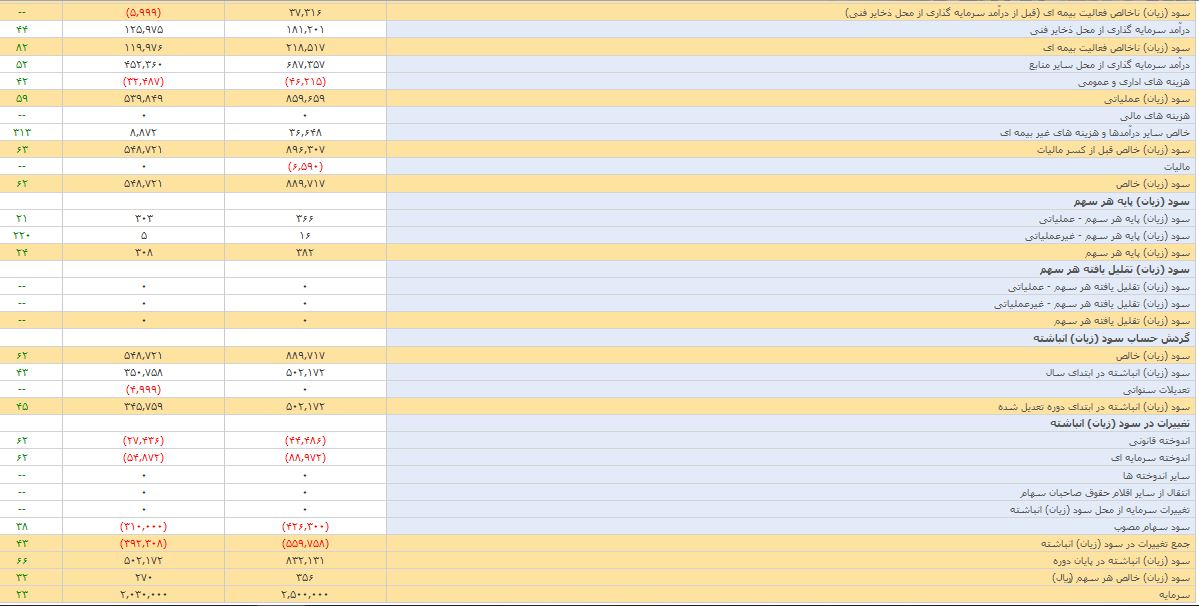Click the red current-period value for "سود سهام مصوب"
This screenshot has width=1199, height=606.
point(304,526)
